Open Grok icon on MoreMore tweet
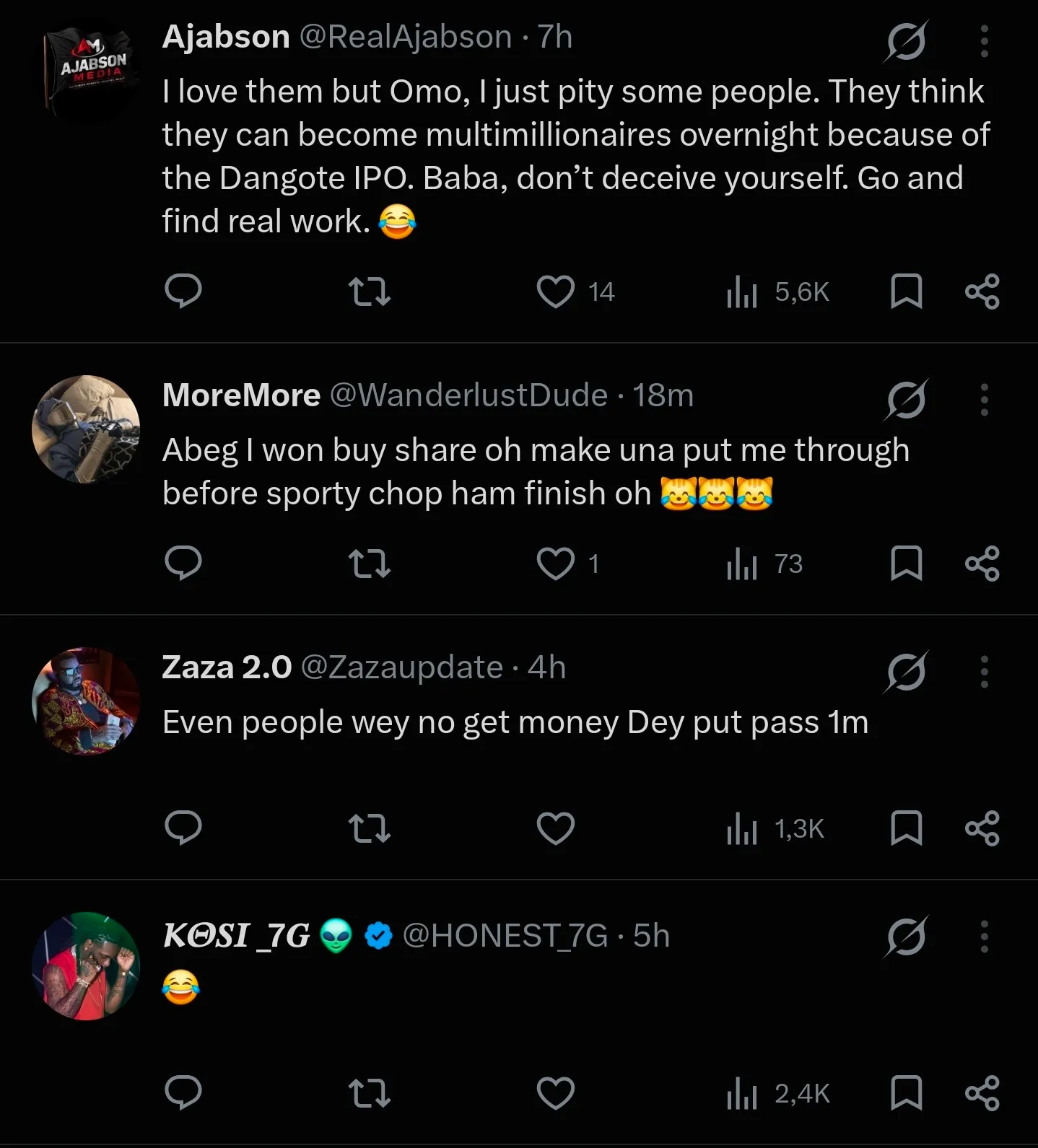Image resolution: width=1038 pixels, height=1148 pixels. point(907,400)
